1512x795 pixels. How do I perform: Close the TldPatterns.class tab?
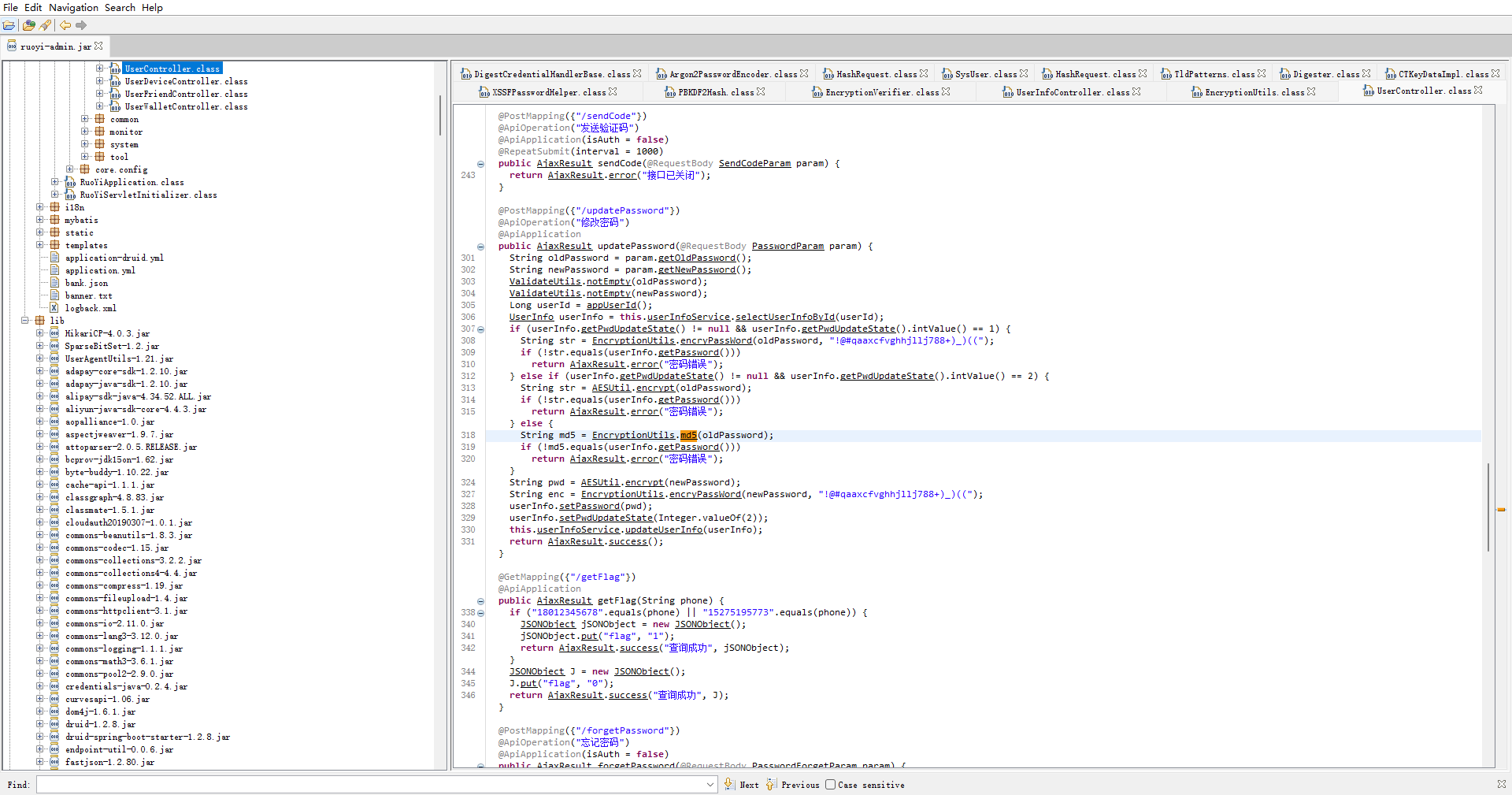click(1262, 73)
